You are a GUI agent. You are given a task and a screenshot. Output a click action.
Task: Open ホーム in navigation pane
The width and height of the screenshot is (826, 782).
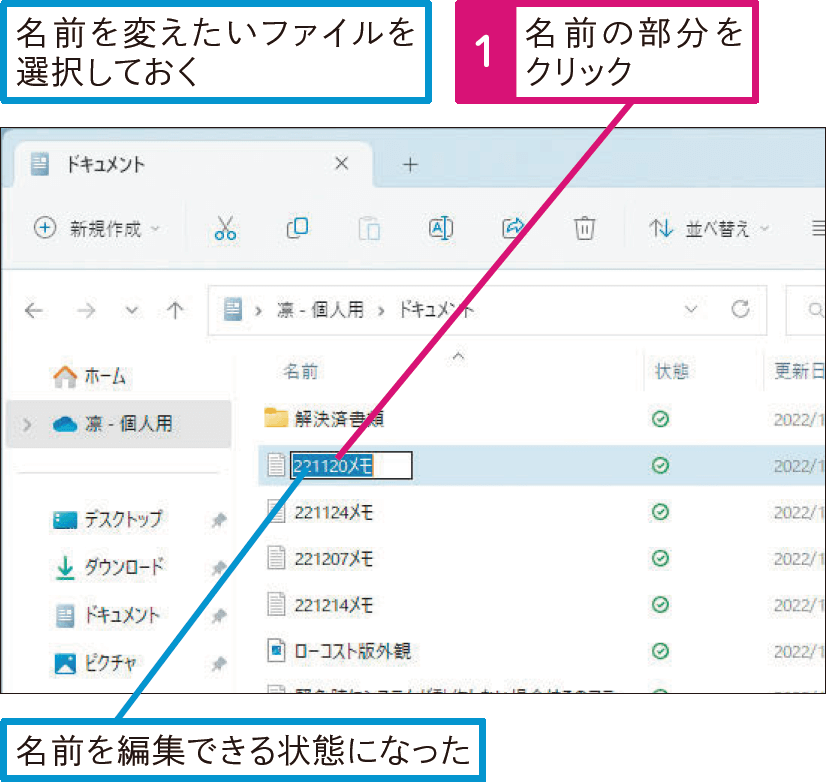[x=90, y=376]
